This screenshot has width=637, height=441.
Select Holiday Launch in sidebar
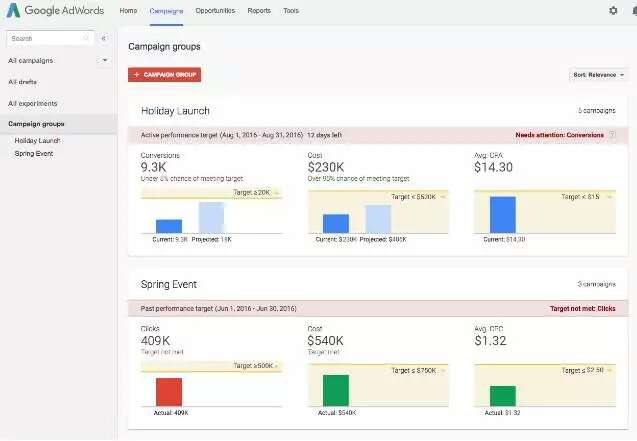(37, 141)
